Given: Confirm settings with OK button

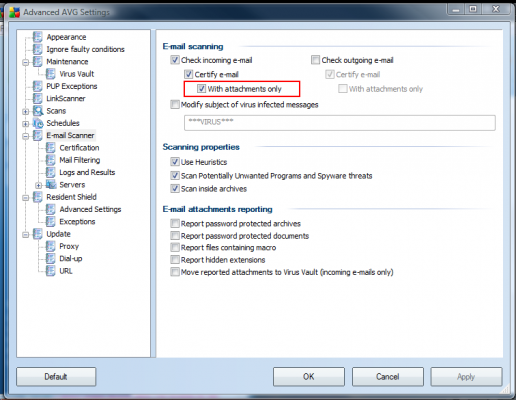Looking at the screenshot, I should coord(309,377).
